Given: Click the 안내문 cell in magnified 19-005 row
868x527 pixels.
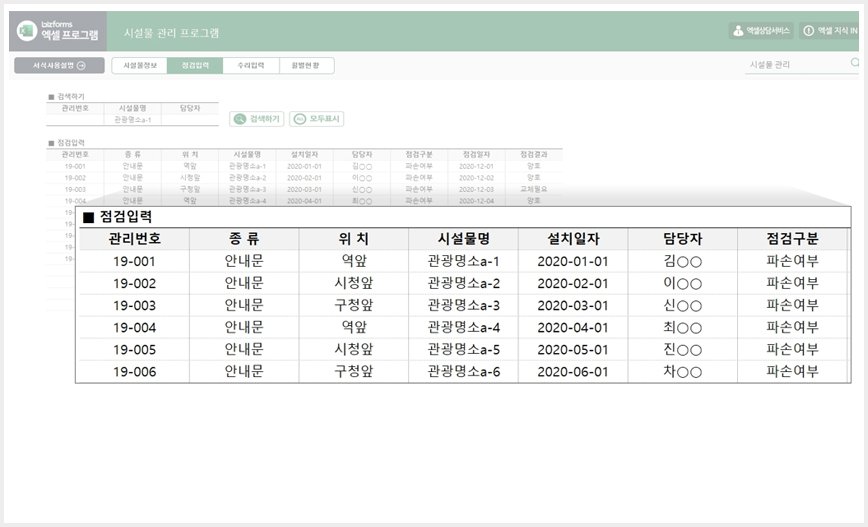Looking at the screenshot, I should coord(244,350).
